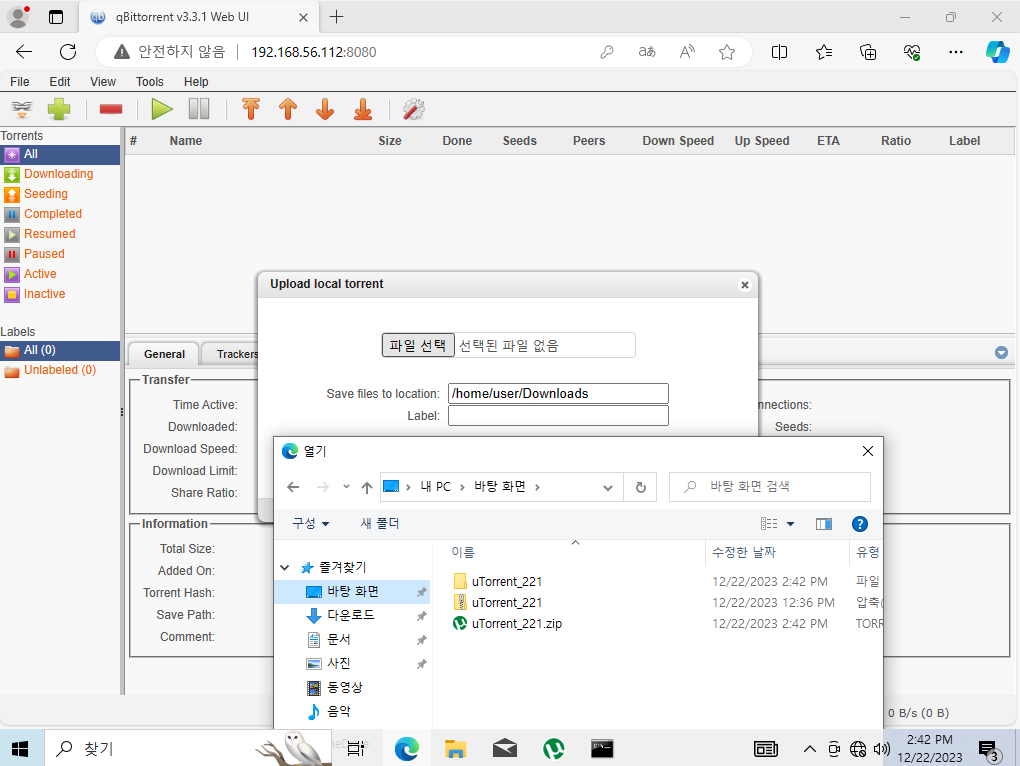This screenshot has height=766, width=1020.
Task: Refresh the file dialog folder view
Action: point(640,487)
